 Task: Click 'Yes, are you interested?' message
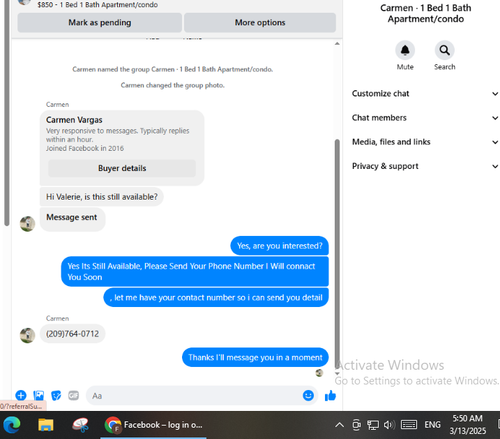[279, 246]
